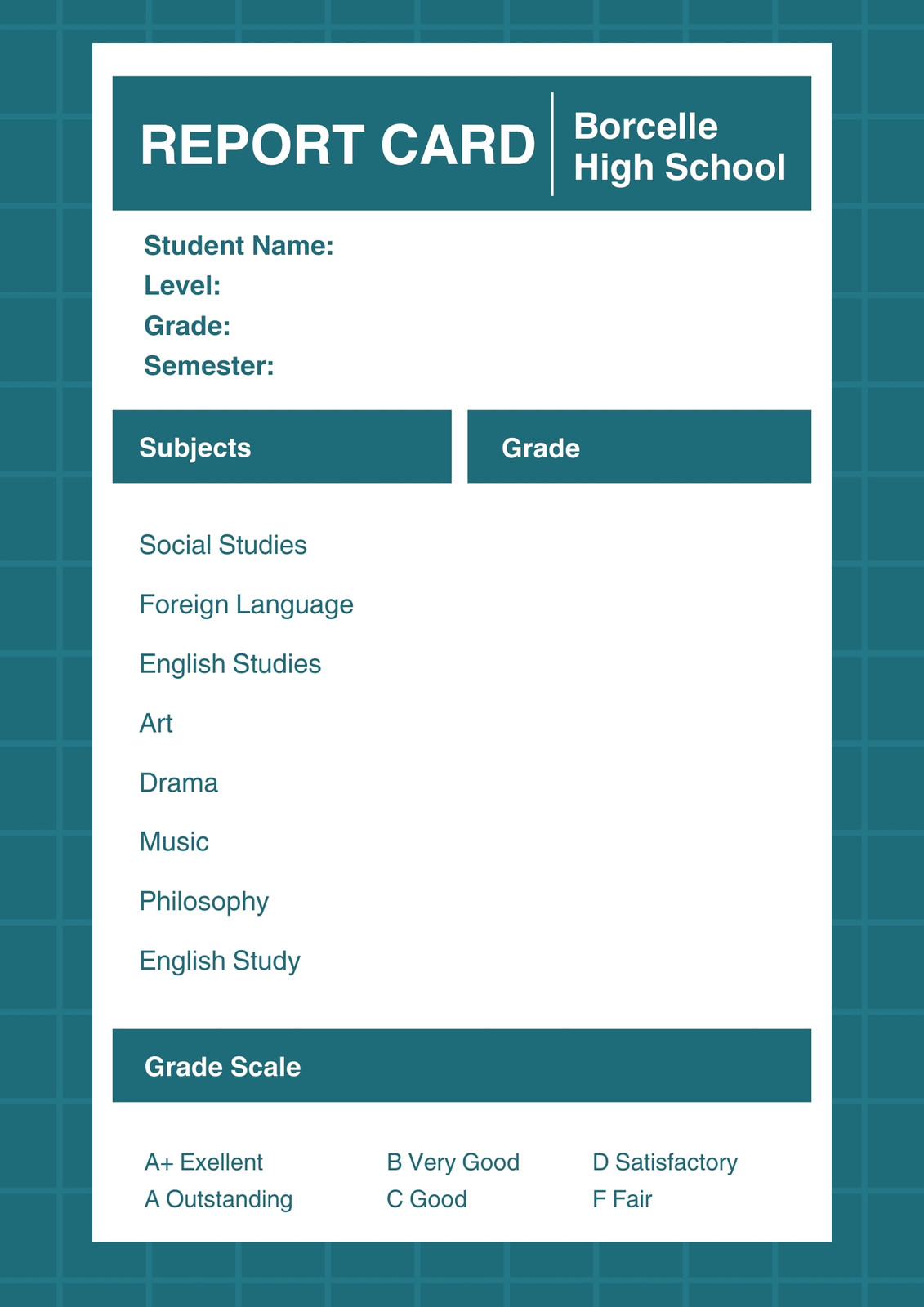This screenshot has height=1307, width=924.
Task: Click the REPORT CARD title text
Action: point(337,145)
